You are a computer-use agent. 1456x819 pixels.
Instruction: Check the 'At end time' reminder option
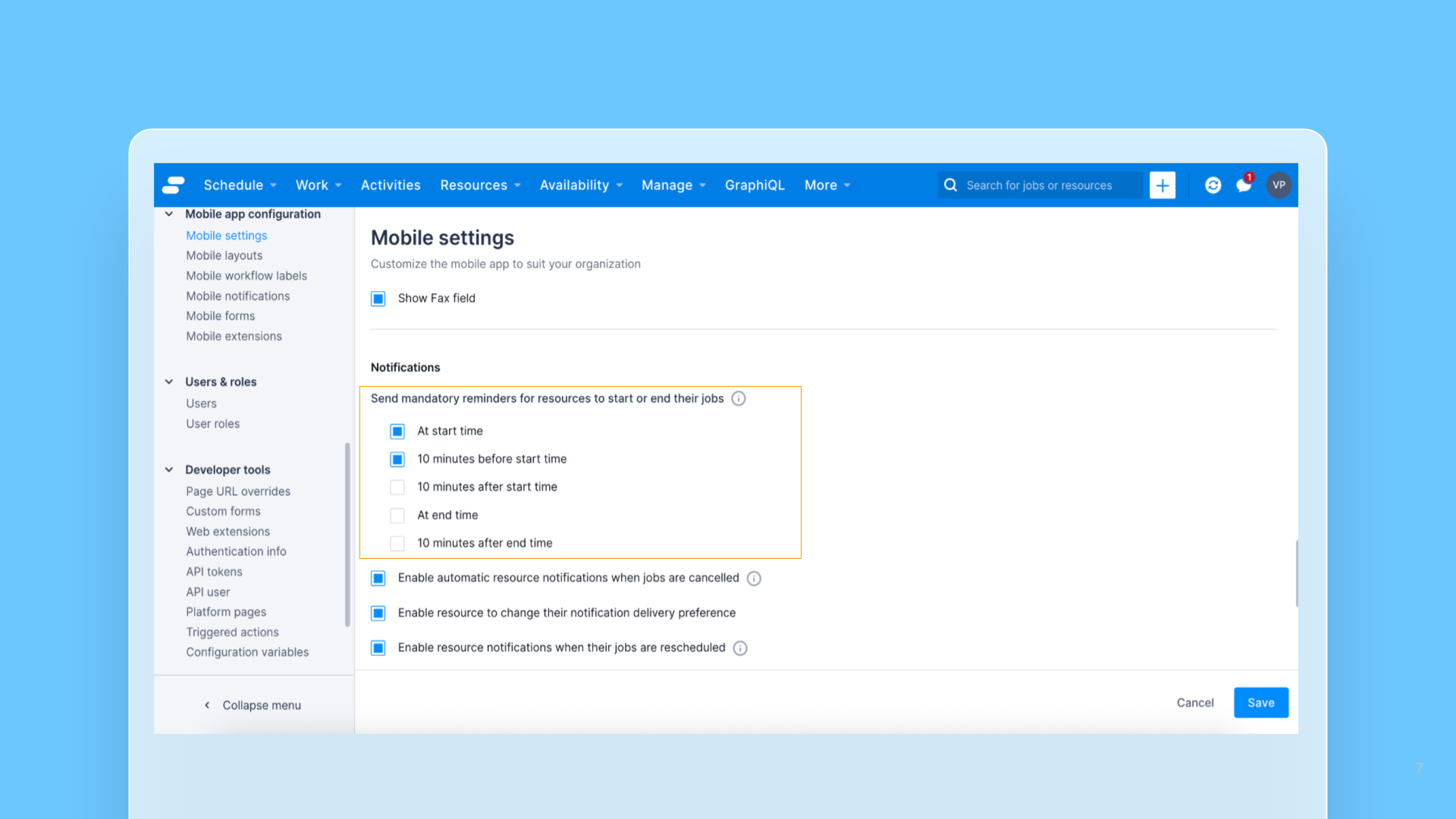tap(397, 515)
